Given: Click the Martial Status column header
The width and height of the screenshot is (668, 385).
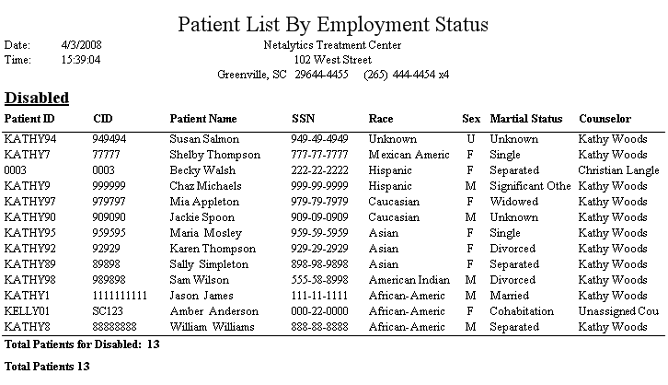Looking at the screenshot, I should coord(526,118).
